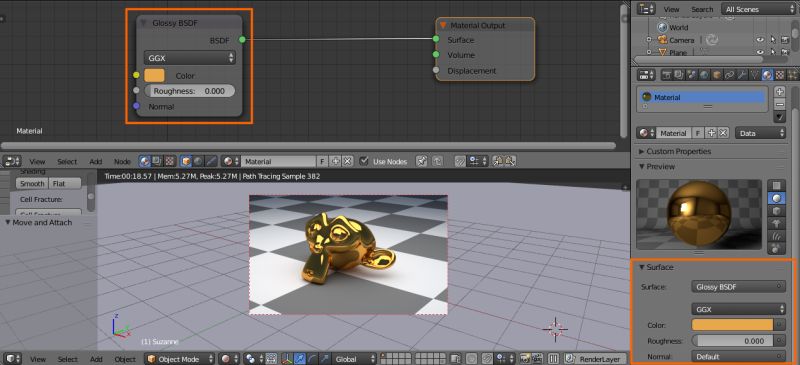Image resolution: width=800 pixels, height=365 pixels.
Task: Open Object Data properties tab icon
Action: pos(755,75)
